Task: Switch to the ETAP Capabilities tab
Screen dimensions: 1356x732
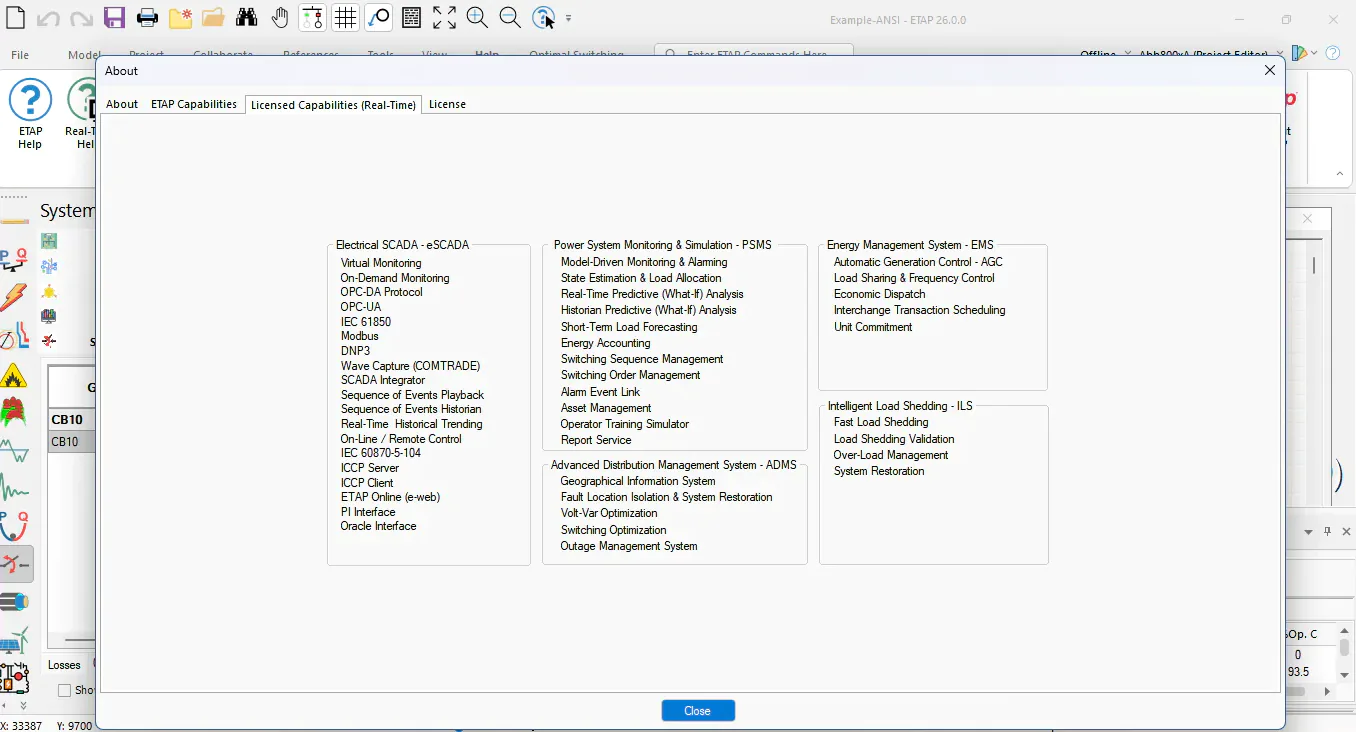Action: click(x=194, y=104)
